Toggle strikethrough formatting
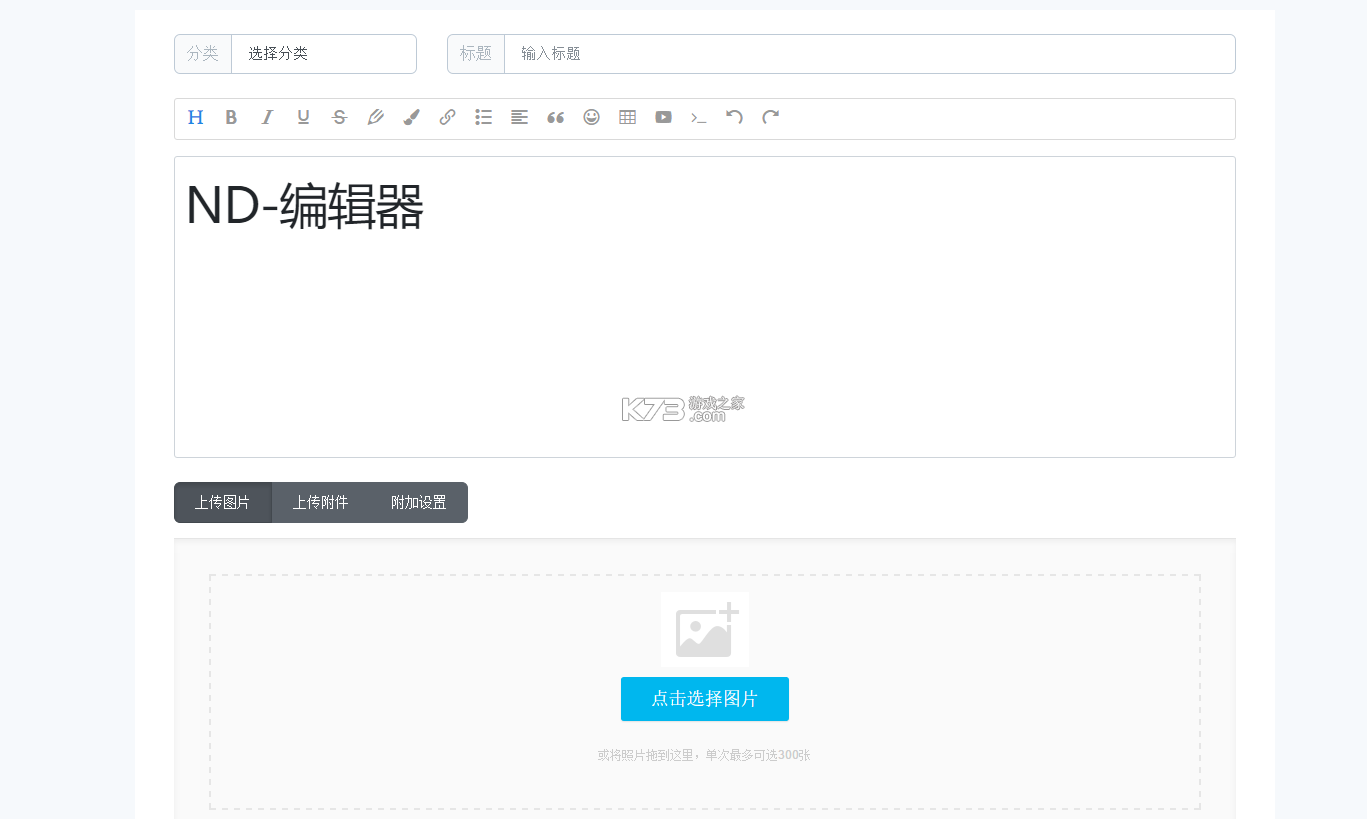 (339, 117)
